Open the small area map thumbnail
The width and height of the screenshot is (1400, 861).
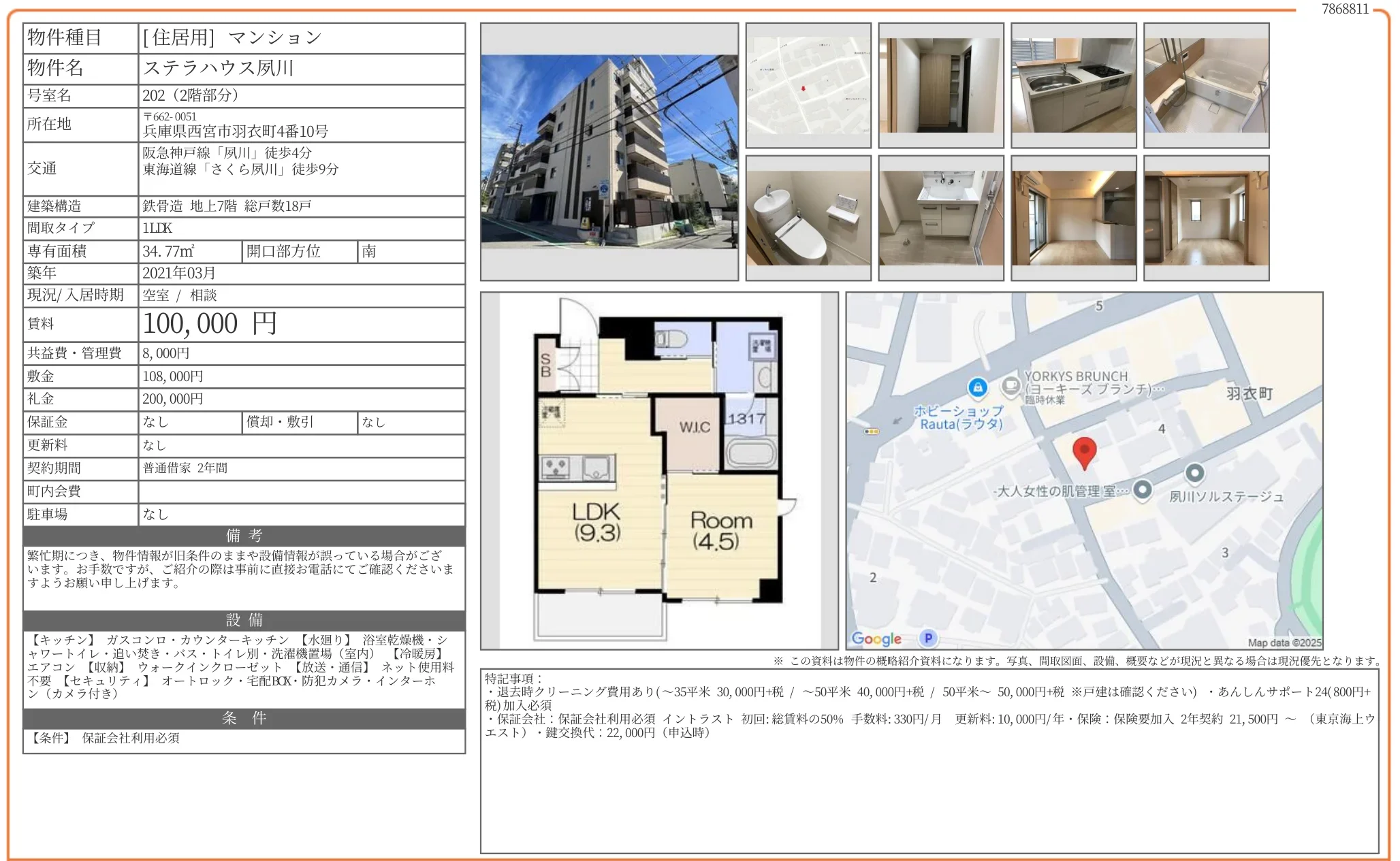coord(808,86)
